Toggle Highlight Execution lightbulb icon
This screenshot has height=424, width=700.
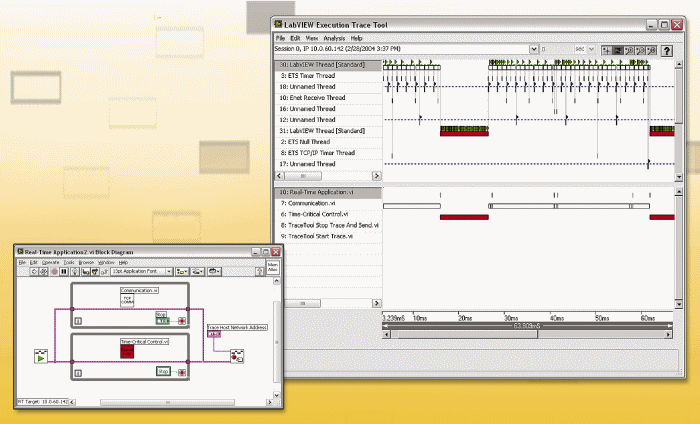pyautogui.click(x=75, y=271)
